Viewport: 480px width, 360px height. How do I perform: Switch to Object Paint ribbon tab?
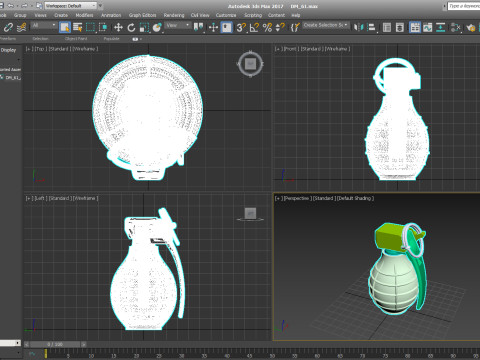[x=76, y=39]
